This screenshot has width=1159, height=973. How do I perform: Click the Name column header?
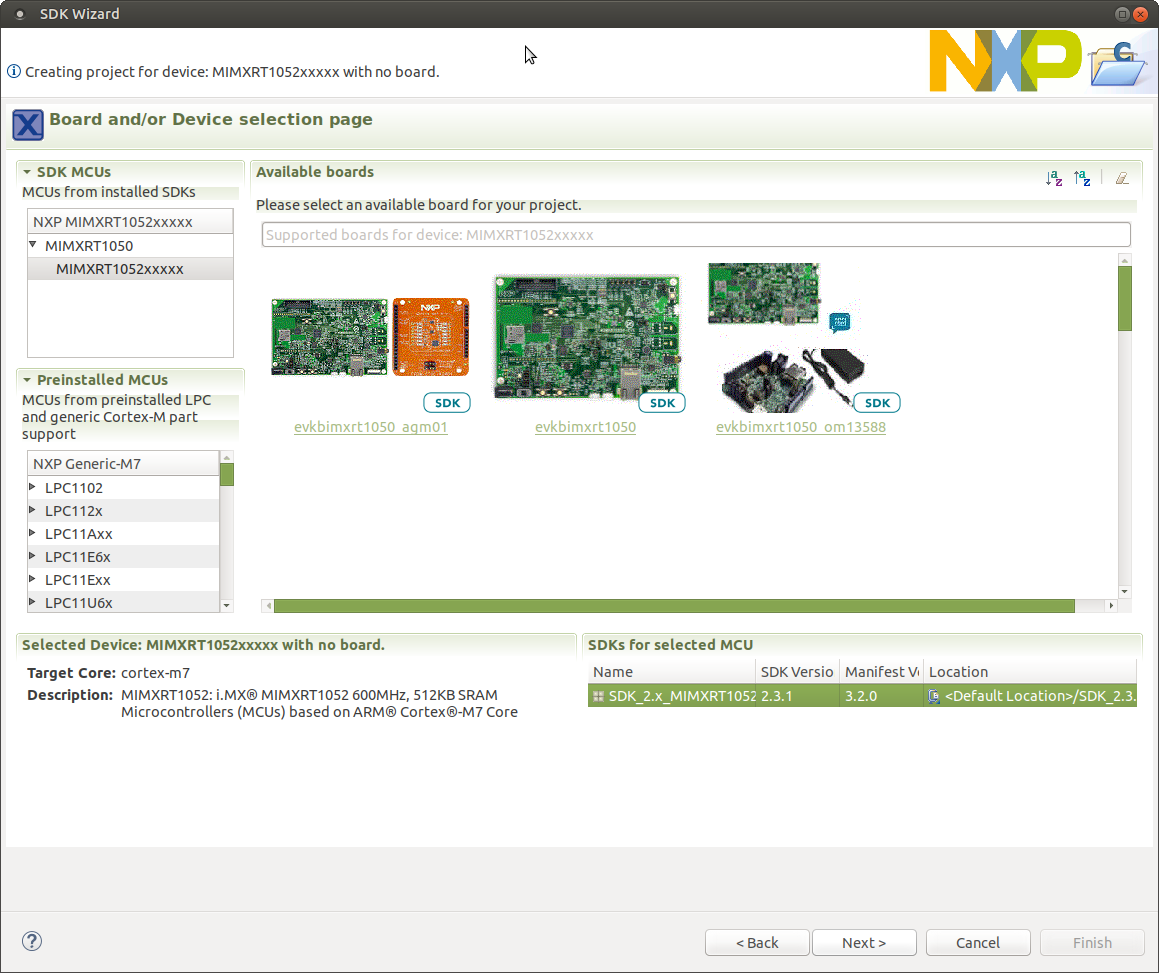coord(672,672)
